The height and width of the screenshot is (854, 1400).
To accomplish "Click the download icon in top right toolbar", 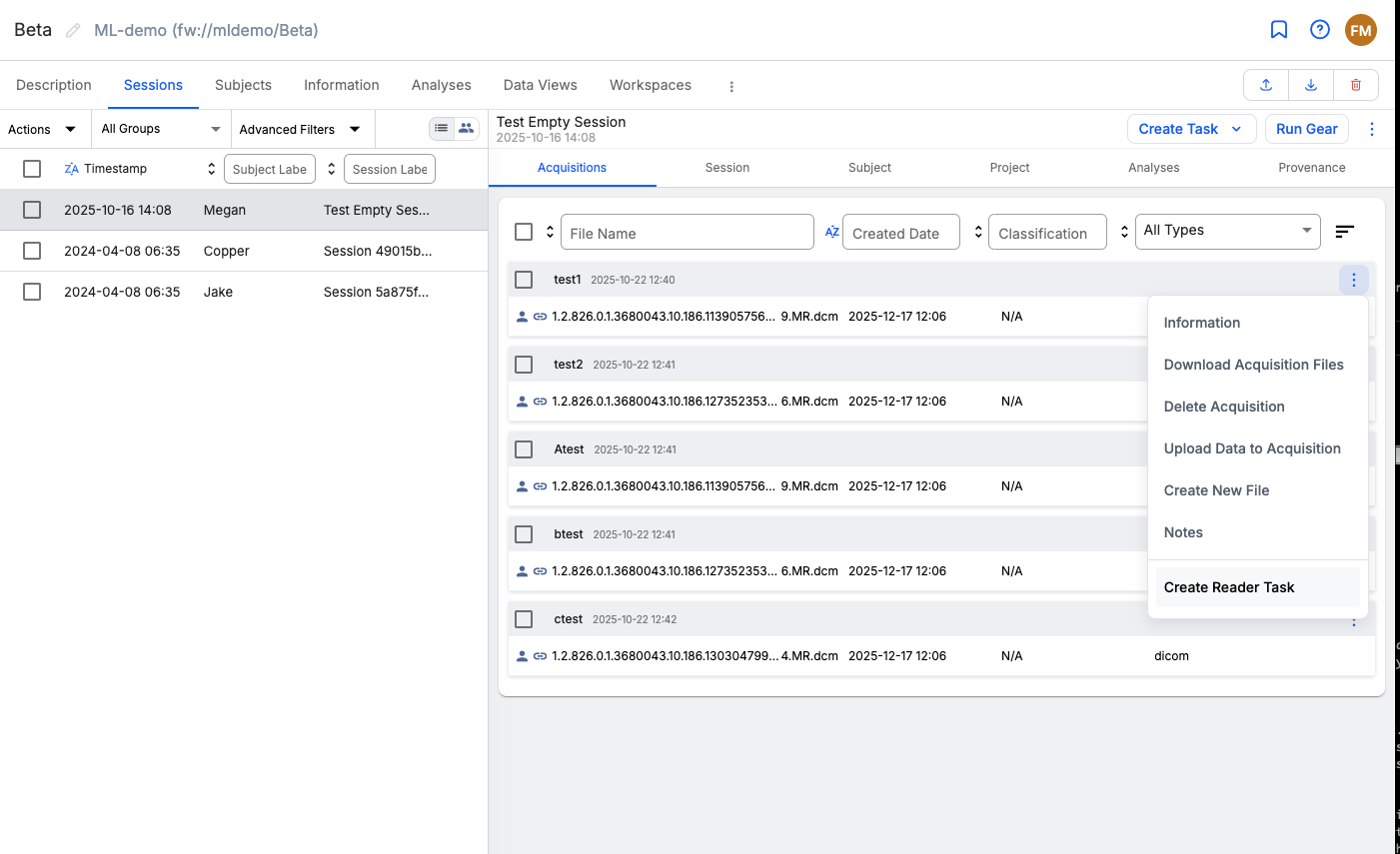I will click(x=1310, y=85).
